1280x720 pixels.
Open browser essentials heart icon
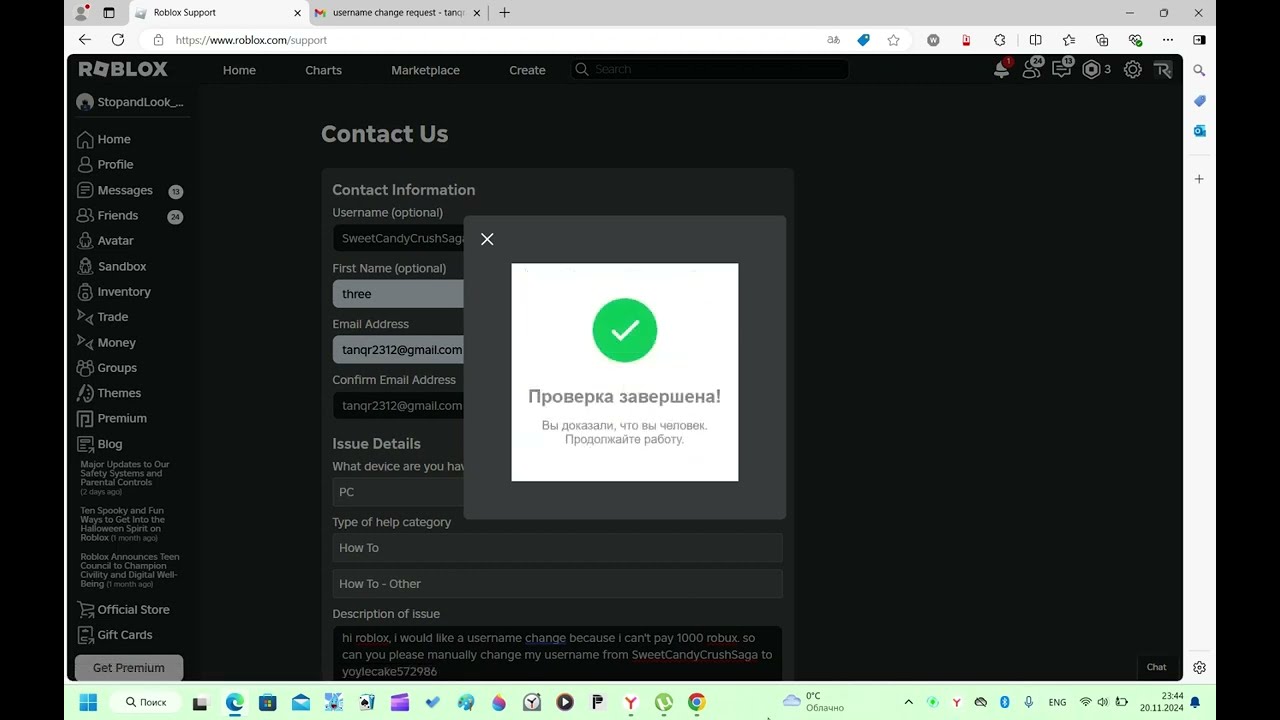(x=1135, y=40)
